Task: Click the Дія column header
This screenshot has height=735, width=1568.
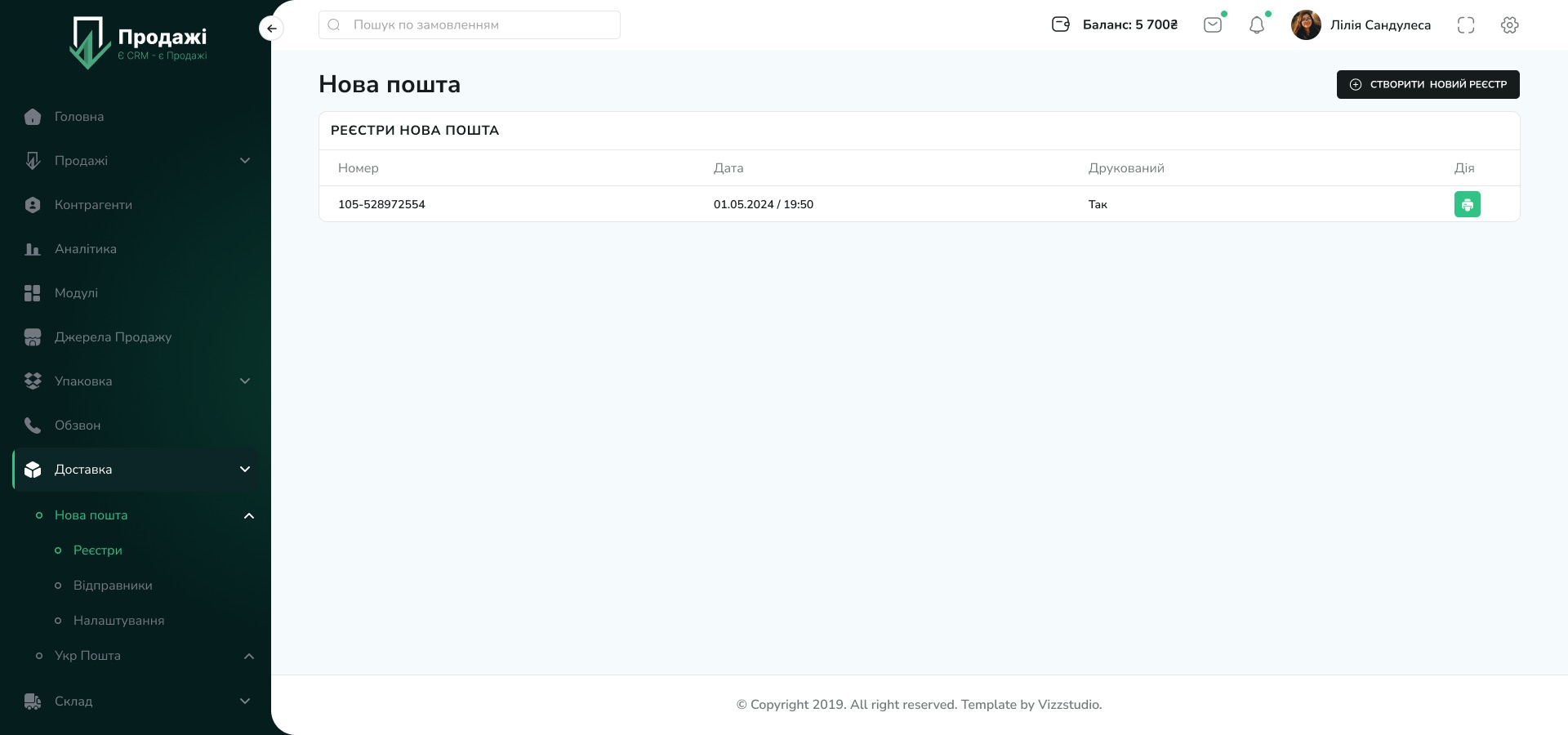Action: 1464,168
